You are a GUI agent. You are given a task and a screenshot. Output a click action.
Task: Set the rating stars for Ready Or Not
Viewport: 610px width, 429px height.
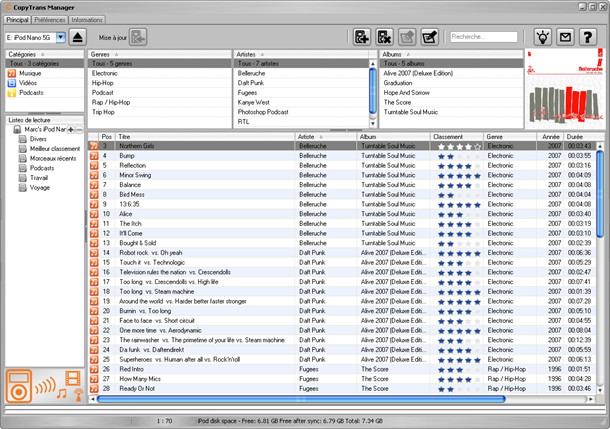[x=459, y=389]
